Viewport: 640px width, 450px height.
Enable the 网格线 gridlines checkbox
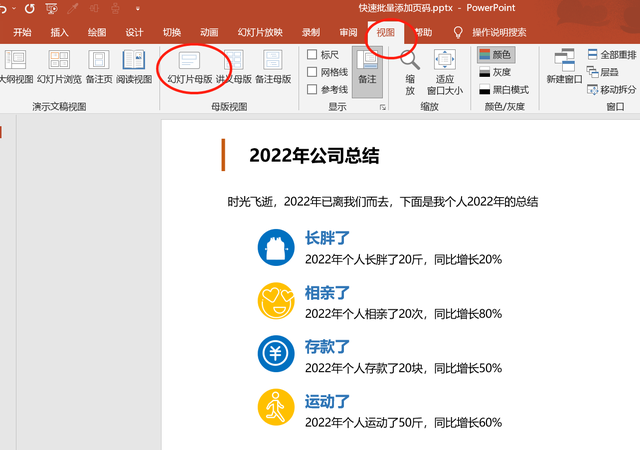(x=312, y=72)
